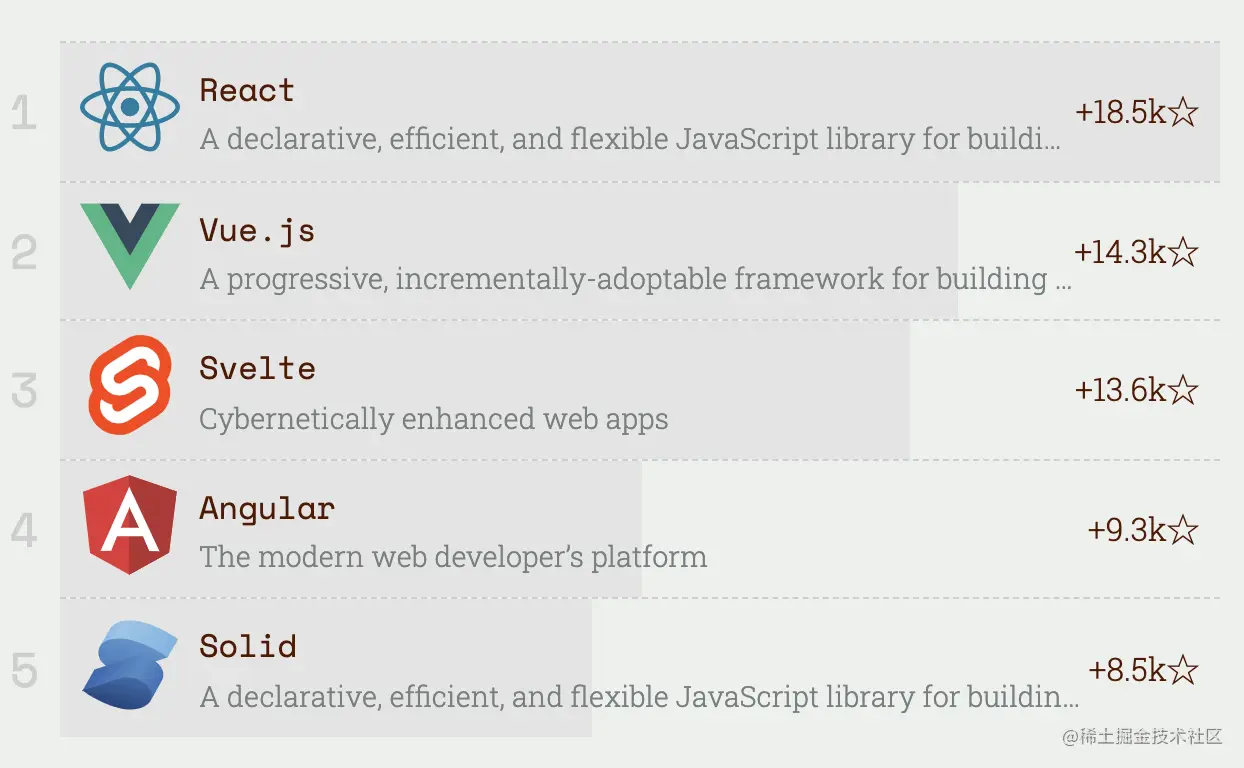Click Vue.js +14.3k star count
The width and height of the screenshot is (1244, 768).
[x=1137, y=252]
